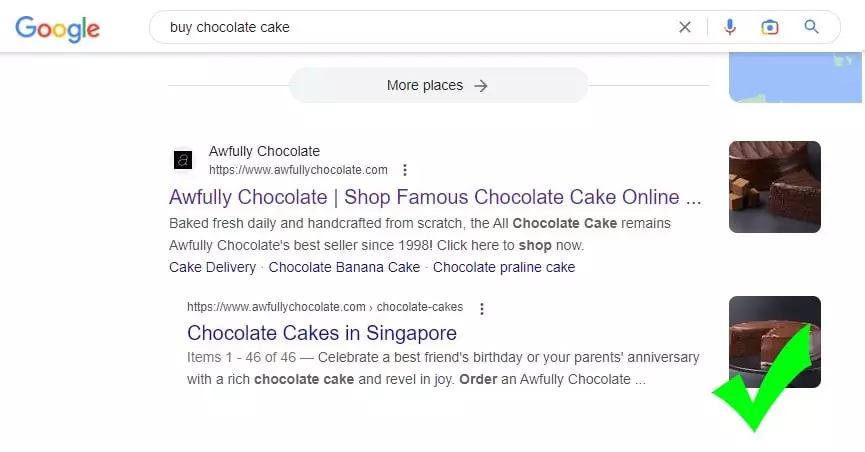The width and height of the screenshot is (865, 452).
Task: Open the map preview thumbnail
Action: pyautogui.click(x=795, y=77)
